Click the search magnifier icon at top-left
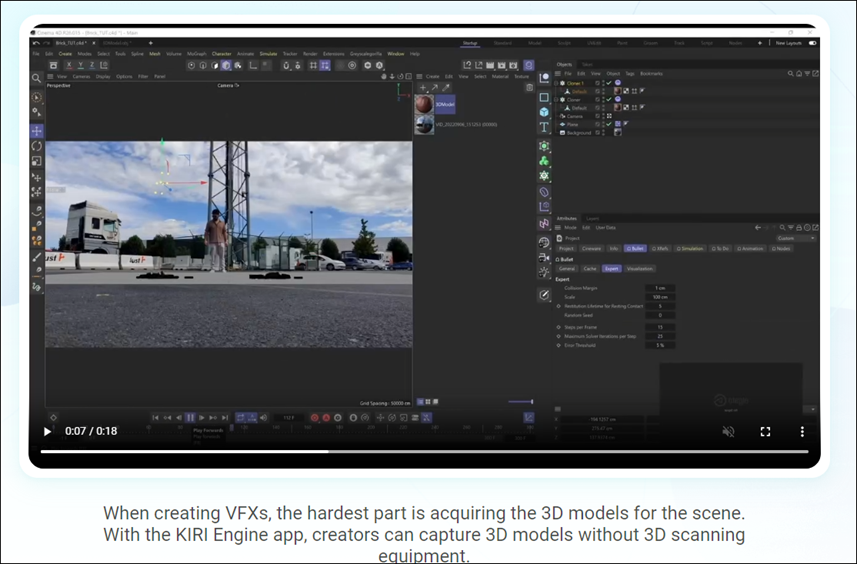The width and height of the screenshot is (857, 564). (36, 78)
